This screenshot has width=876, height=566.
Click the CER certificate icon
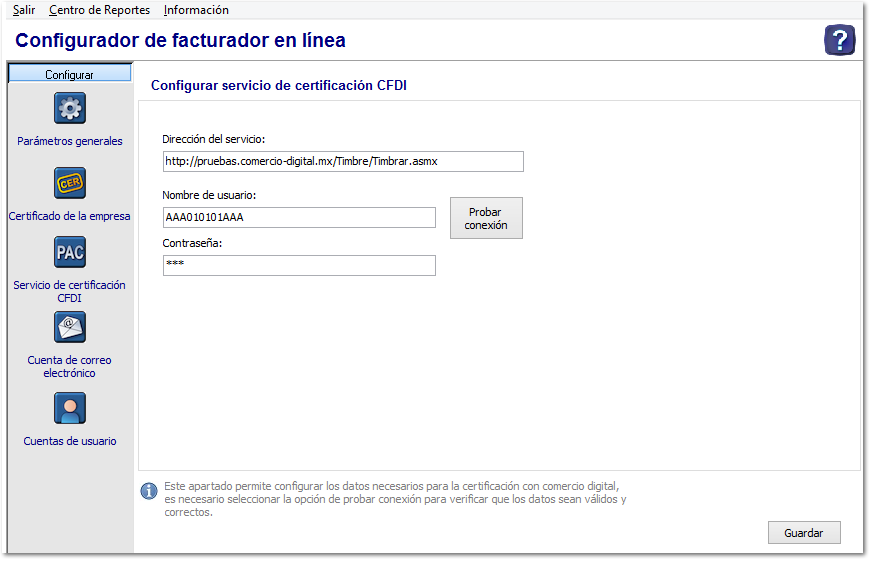pos(70,183)
